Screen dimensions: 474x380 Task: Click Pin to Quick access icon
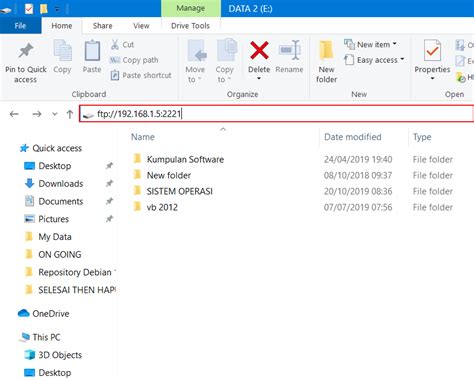click(x=26, y=51)
